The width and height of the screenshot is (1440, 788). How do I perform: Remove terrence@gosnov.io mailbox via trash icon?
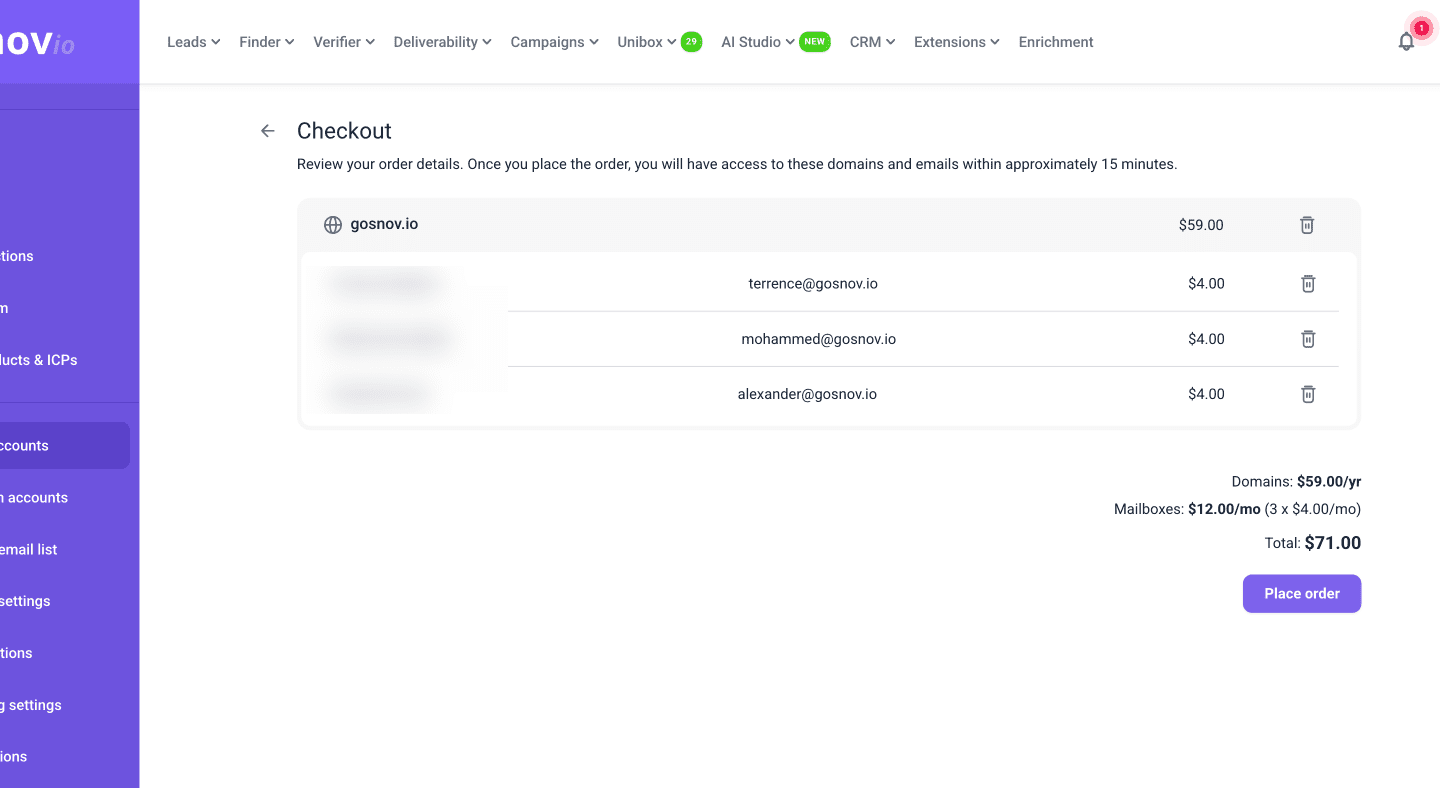[x=1307, y=284]
